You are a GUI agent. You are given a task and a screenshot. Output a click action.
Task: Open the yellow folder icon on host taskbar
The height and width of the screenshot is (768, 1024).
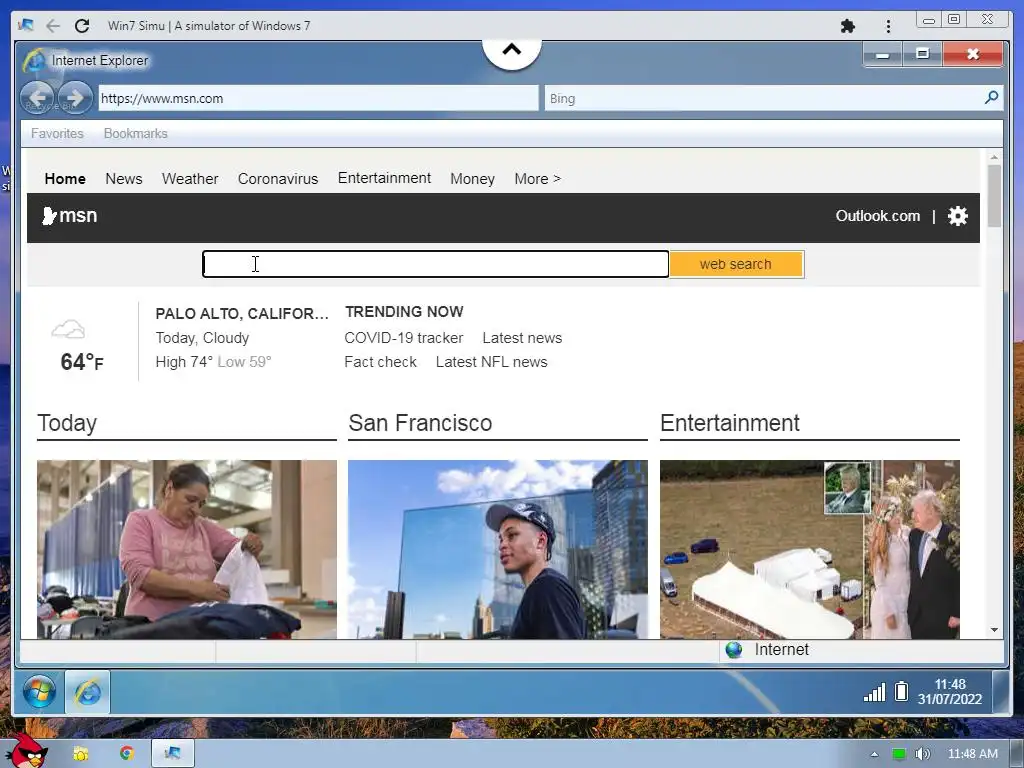[81, 754]
